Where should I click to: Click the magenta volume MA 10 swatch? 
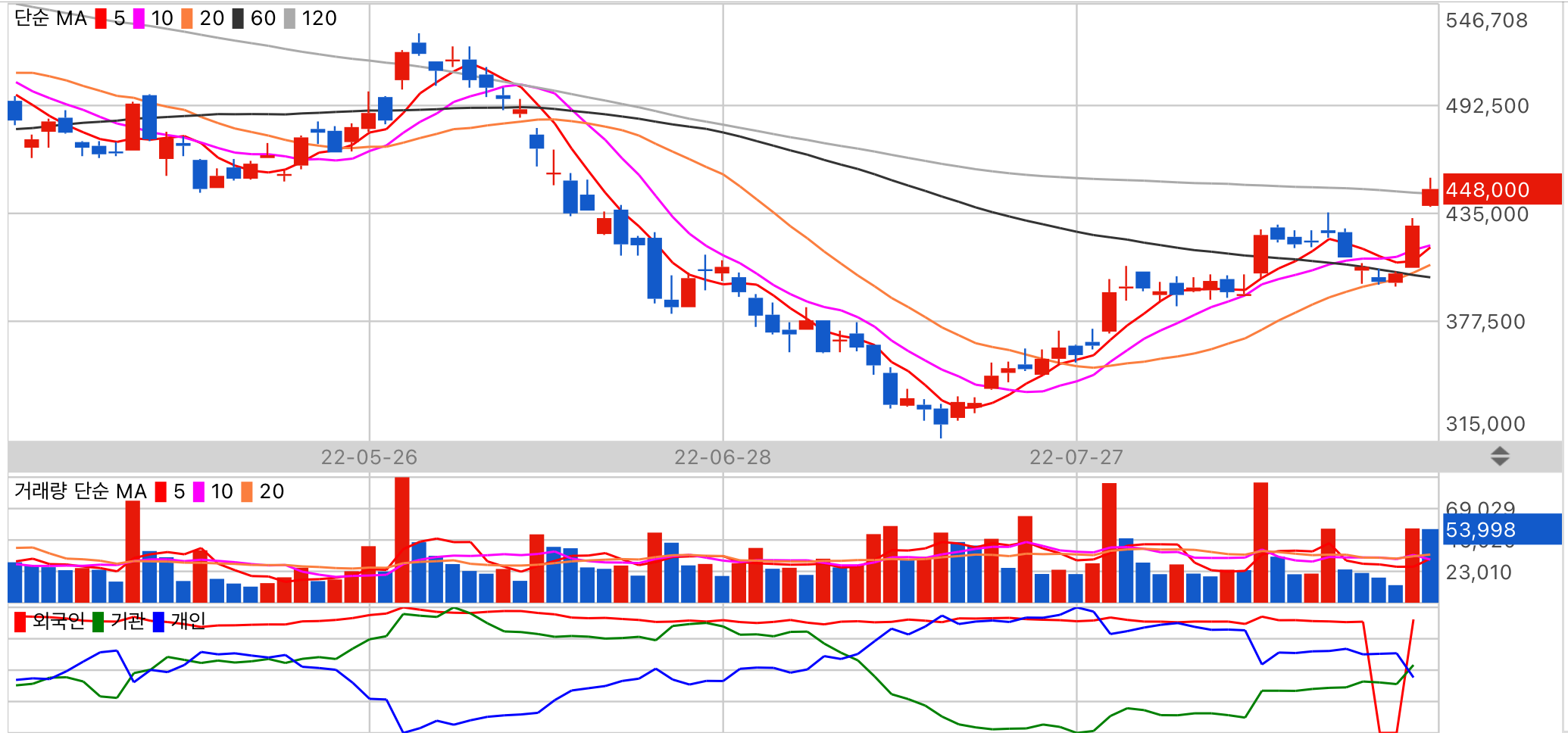coord(198,492)
